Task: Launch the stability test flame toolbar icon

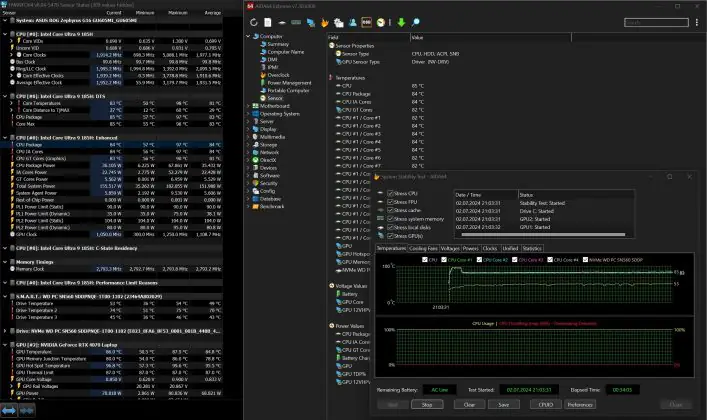Action: [325, 22]
